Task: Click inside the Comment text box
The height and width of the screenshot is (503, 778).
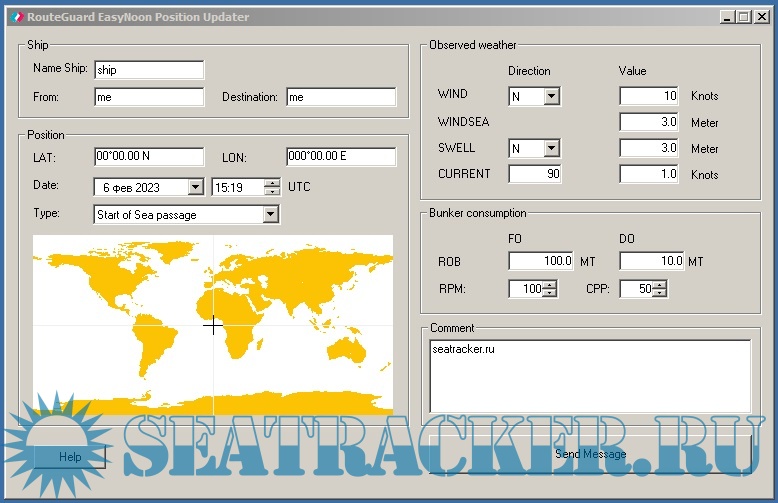Action: [590, 375]
